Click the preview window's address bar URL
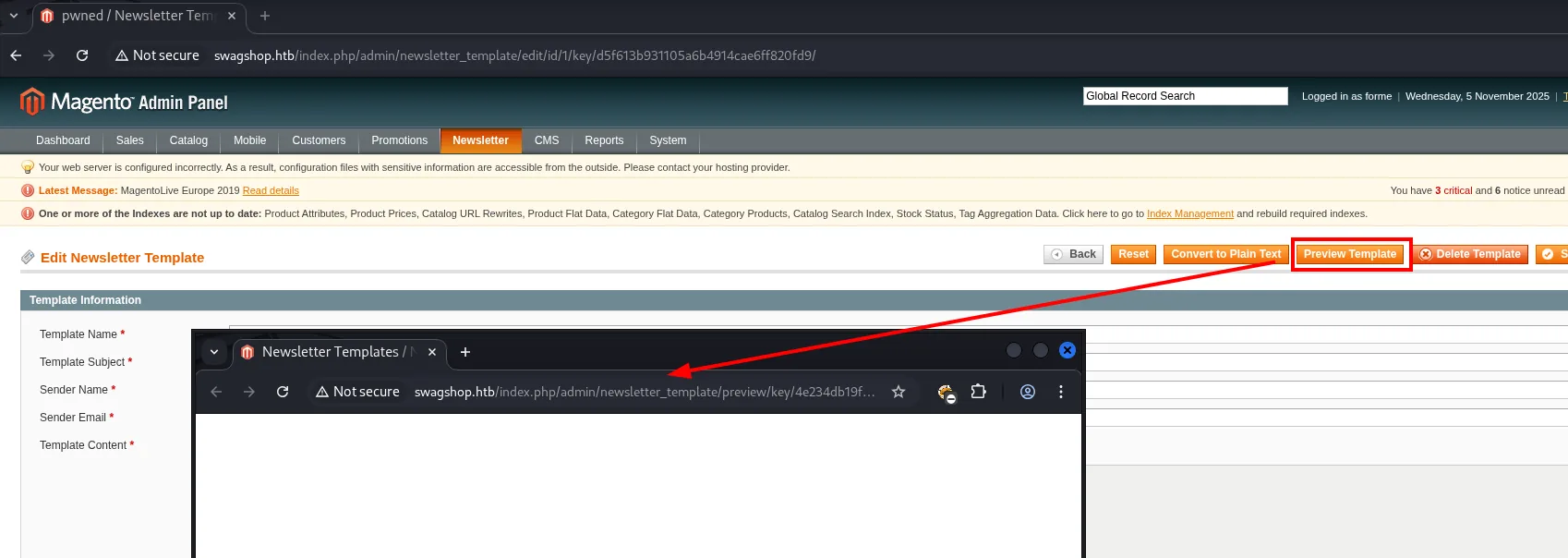This screenshot has width=1568, height=558. coord(645,392)
